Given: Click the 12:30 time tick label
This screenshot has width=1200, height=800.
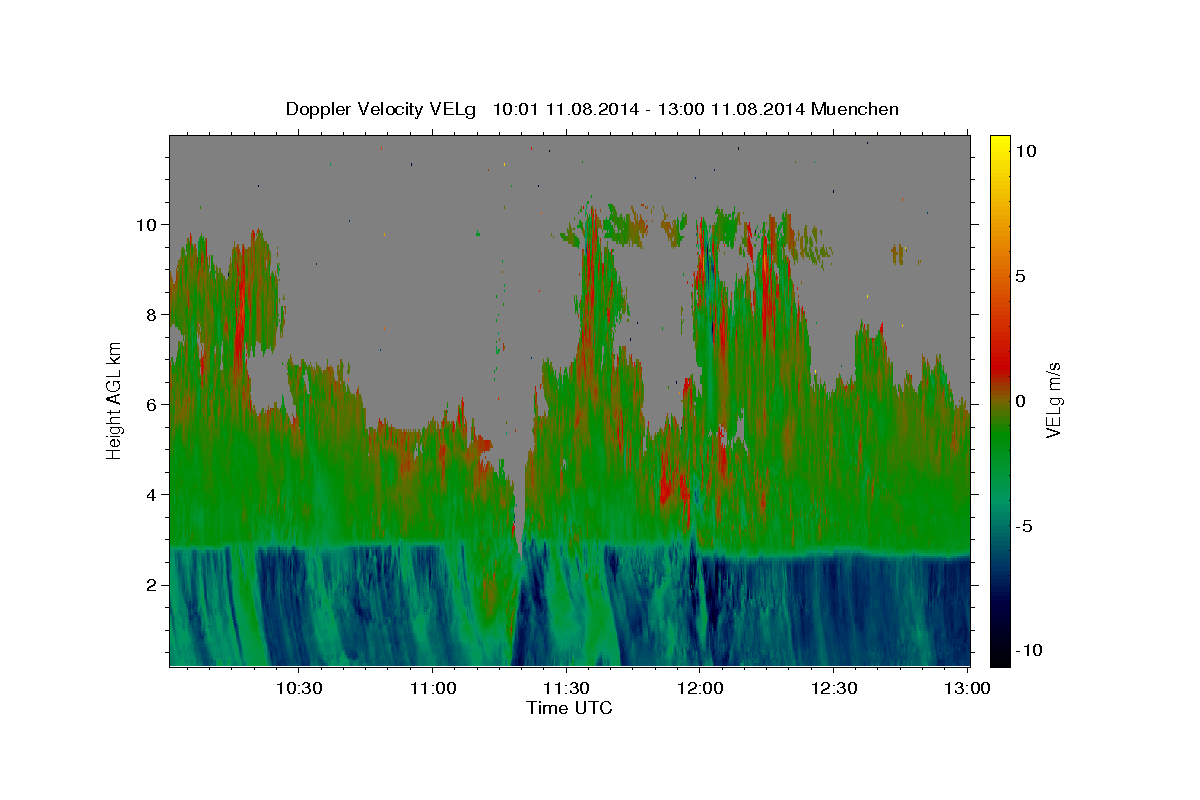Looking at the screenshot, I should [835, 688].
